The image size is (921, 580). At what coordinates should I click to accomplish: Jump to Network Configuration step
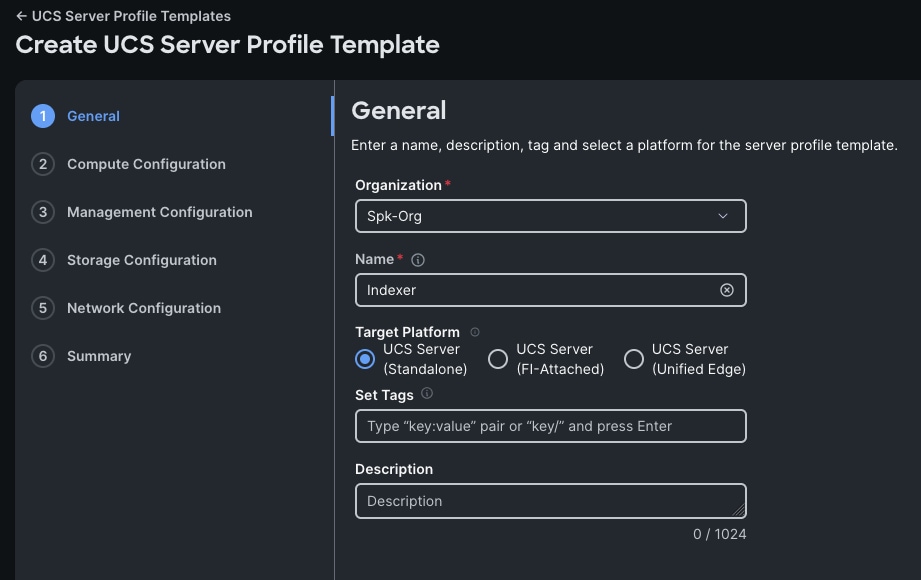point(143,308)
